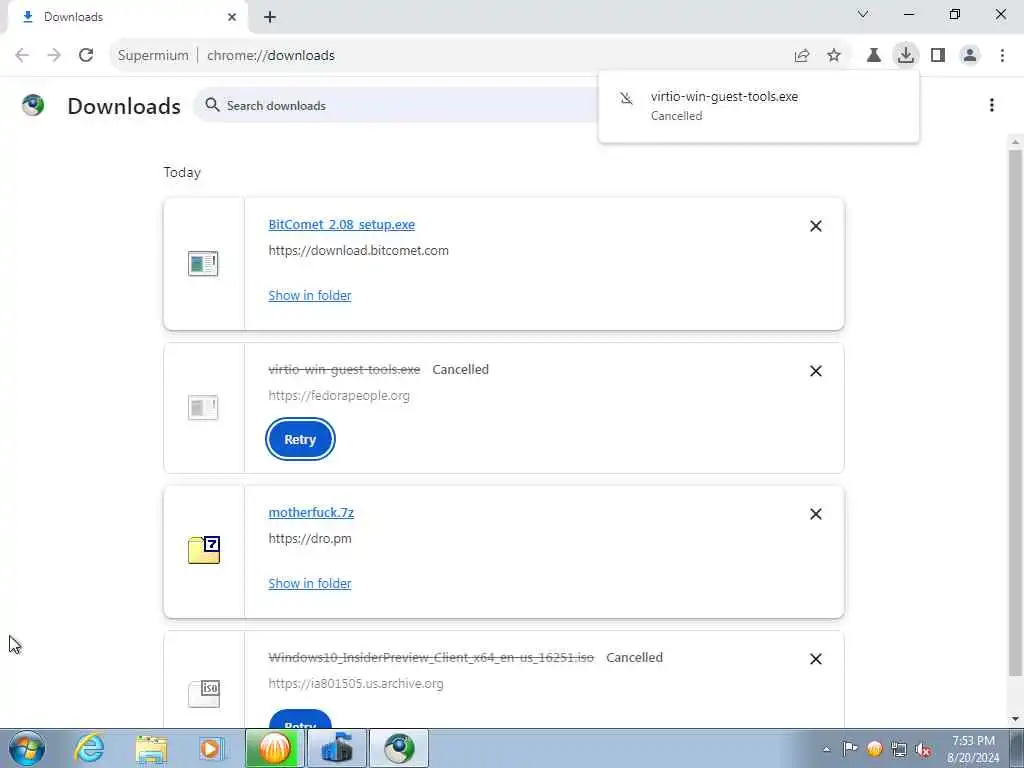Open the network tray icon
Screen dimensions: 1024x768
coord(899,749)
